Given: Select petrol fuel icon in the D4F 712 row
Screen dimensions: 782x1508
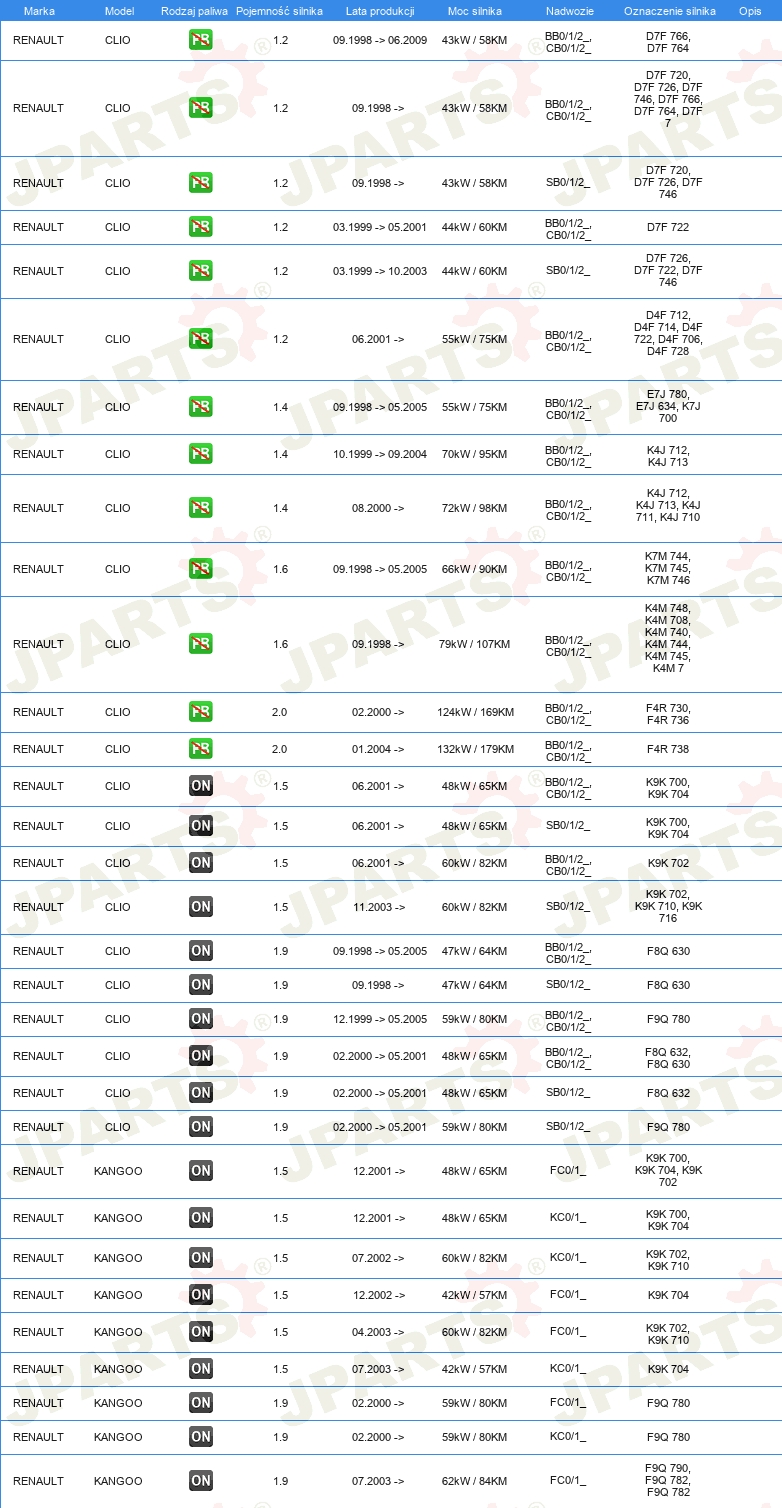Looking at the screenshot, I should pyautogui.click(x=201, y=339).
